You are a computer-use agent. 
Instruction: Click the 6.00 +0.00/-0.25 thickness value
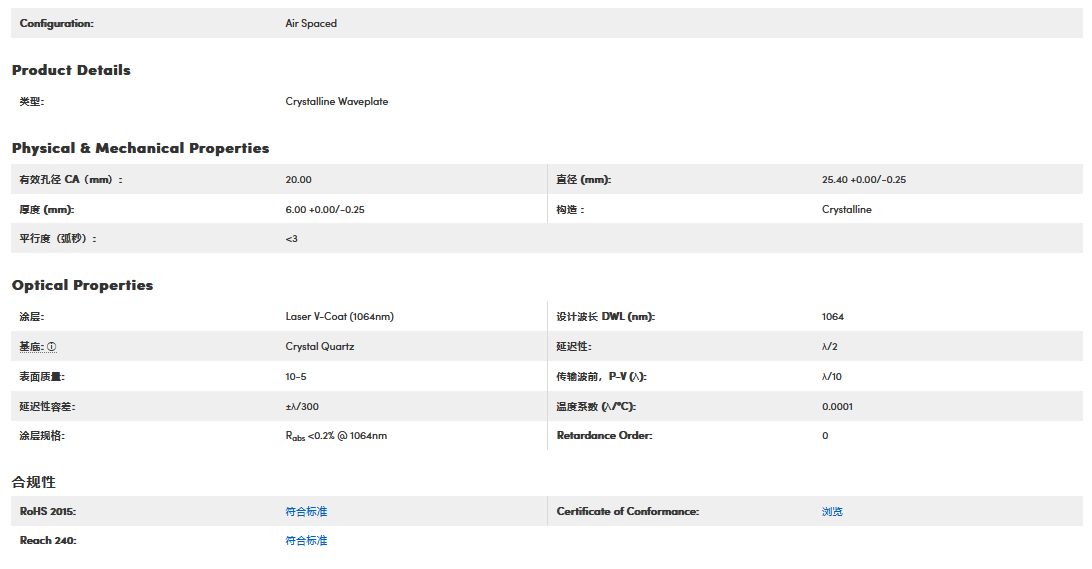click(324, 210)
